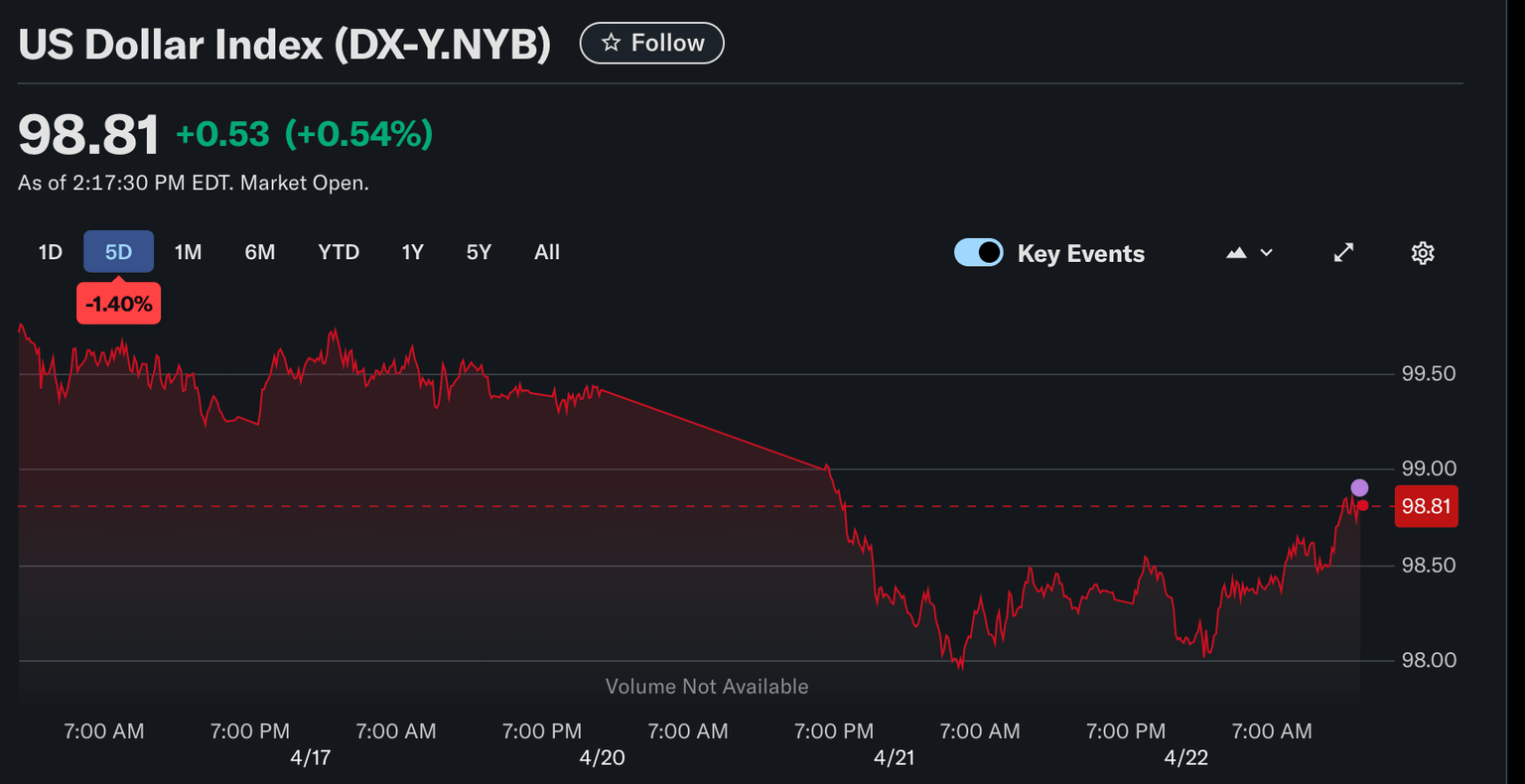The height and width of the screenshot is (784, 1525).
Task: Click the star icon inside Follow button
Action: [613, 43]
